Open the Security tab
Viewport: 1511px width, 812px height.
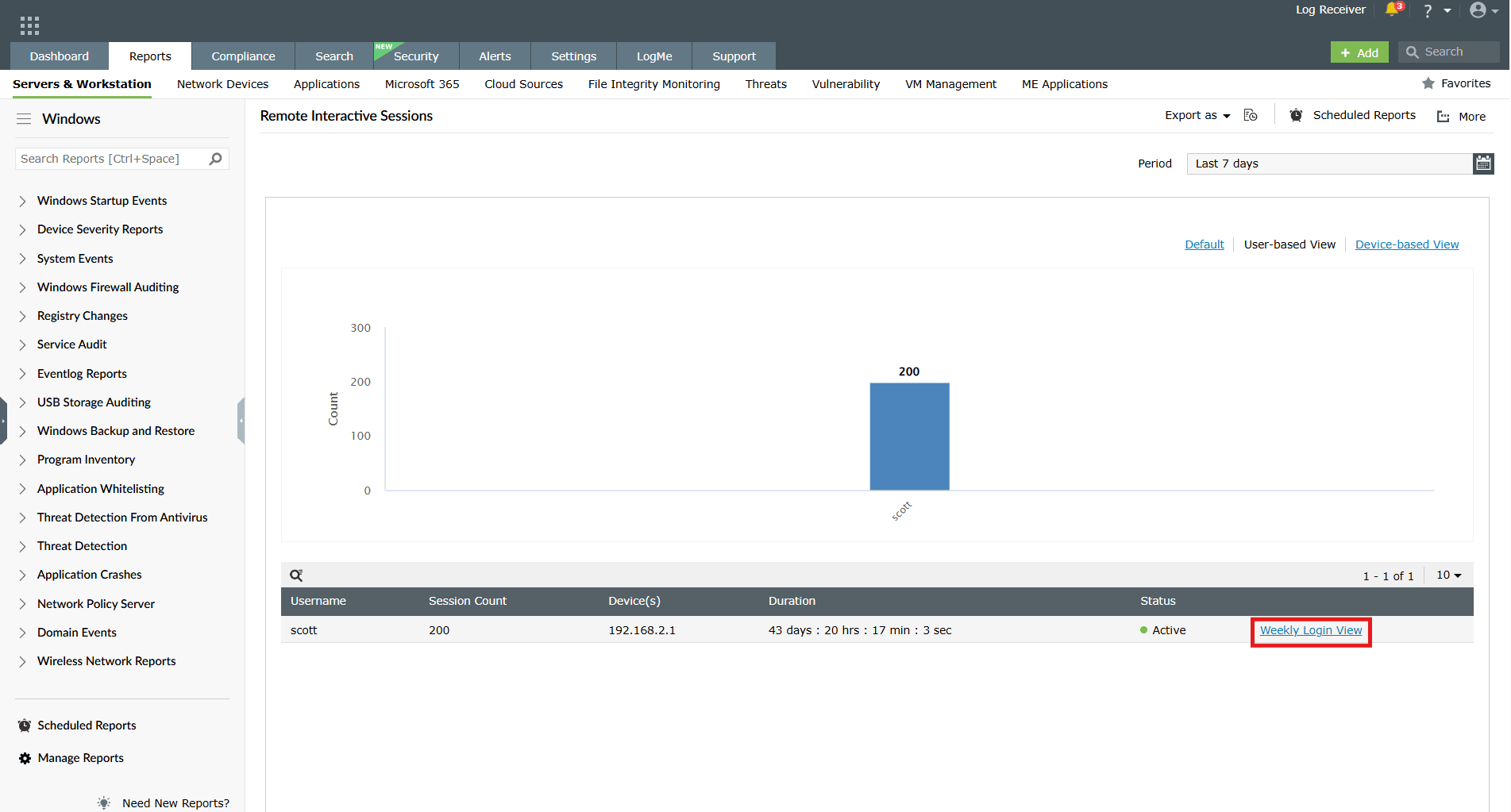(416, 56)
